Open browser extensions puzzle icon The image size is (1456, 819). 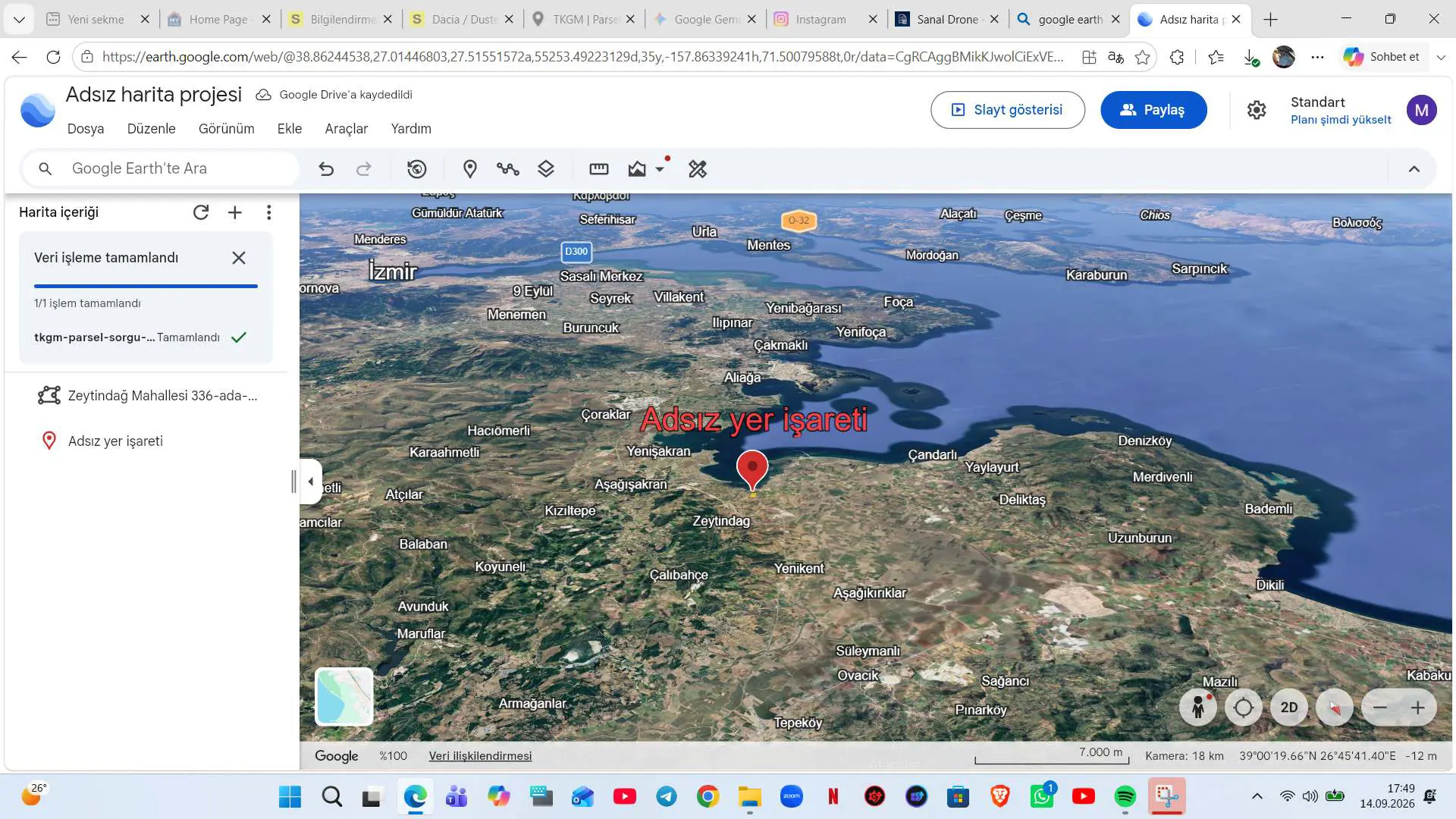tap(1177, 57)
